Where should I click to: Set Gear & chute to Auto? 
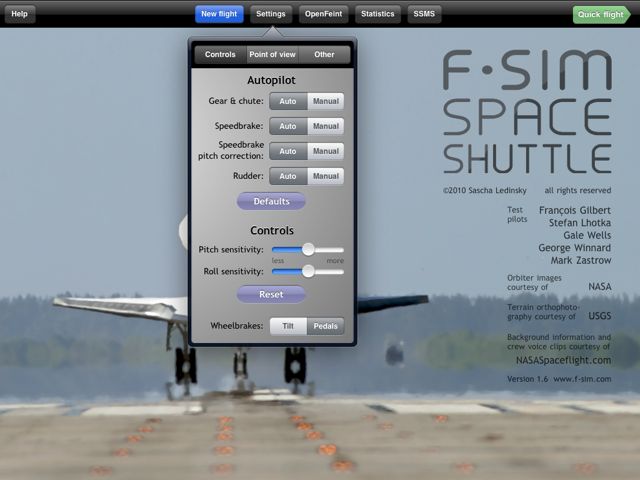pos(288,101)
